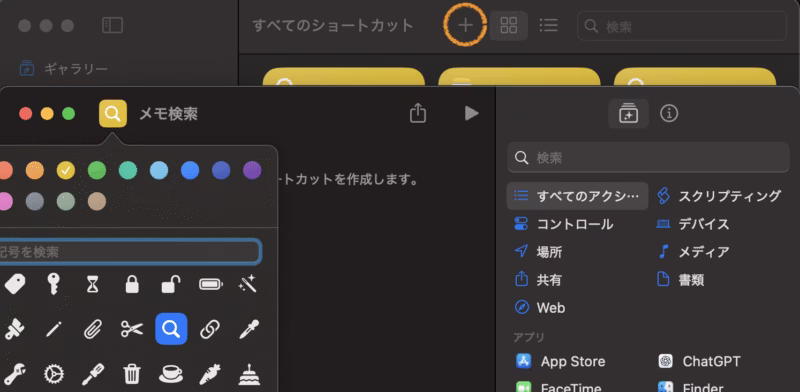Choose the tan color swatch
Image resolution: width=800 pixels, height=392 pixels.
(x=97, y=201)
